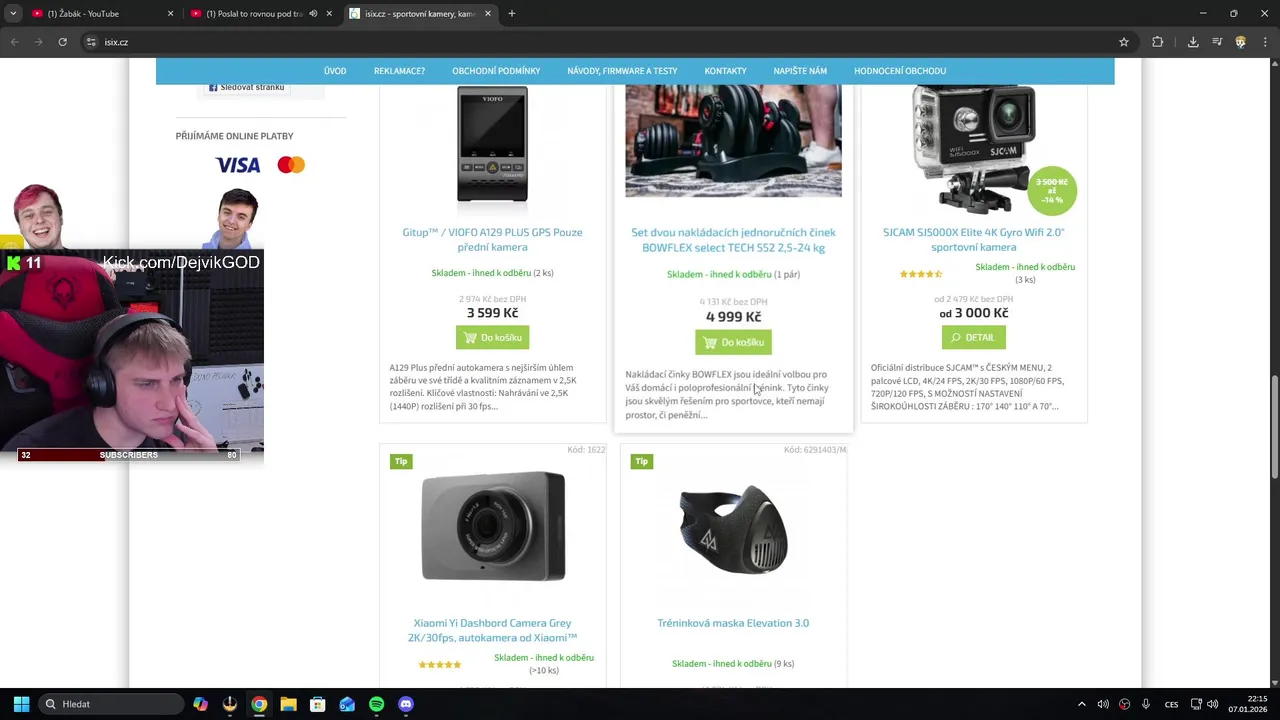
Task: Open Outlook from the taskbar
Action: (347, 704)
